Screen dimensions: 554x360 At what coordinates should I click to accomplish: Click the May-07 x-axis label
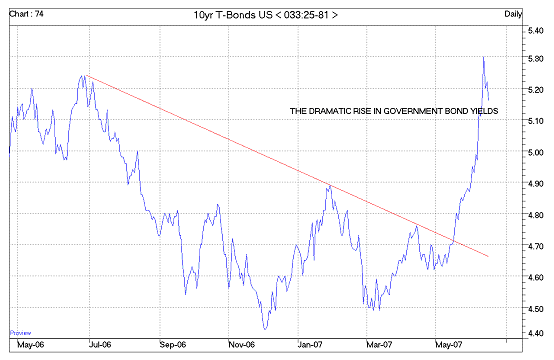click(x=448, y=344)
